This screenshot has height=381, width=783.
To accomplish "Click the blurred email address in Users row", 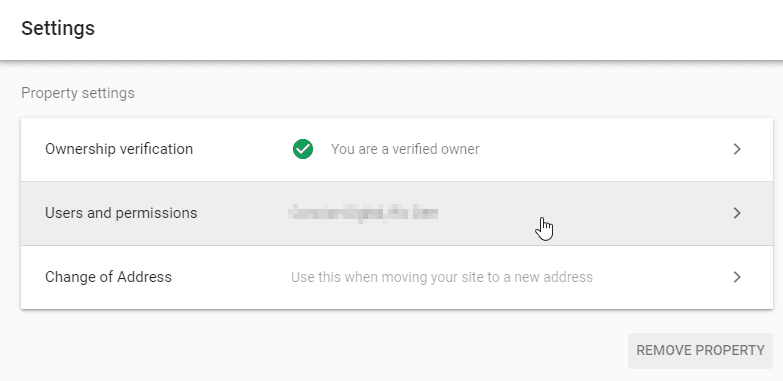I will pos(364,213).
